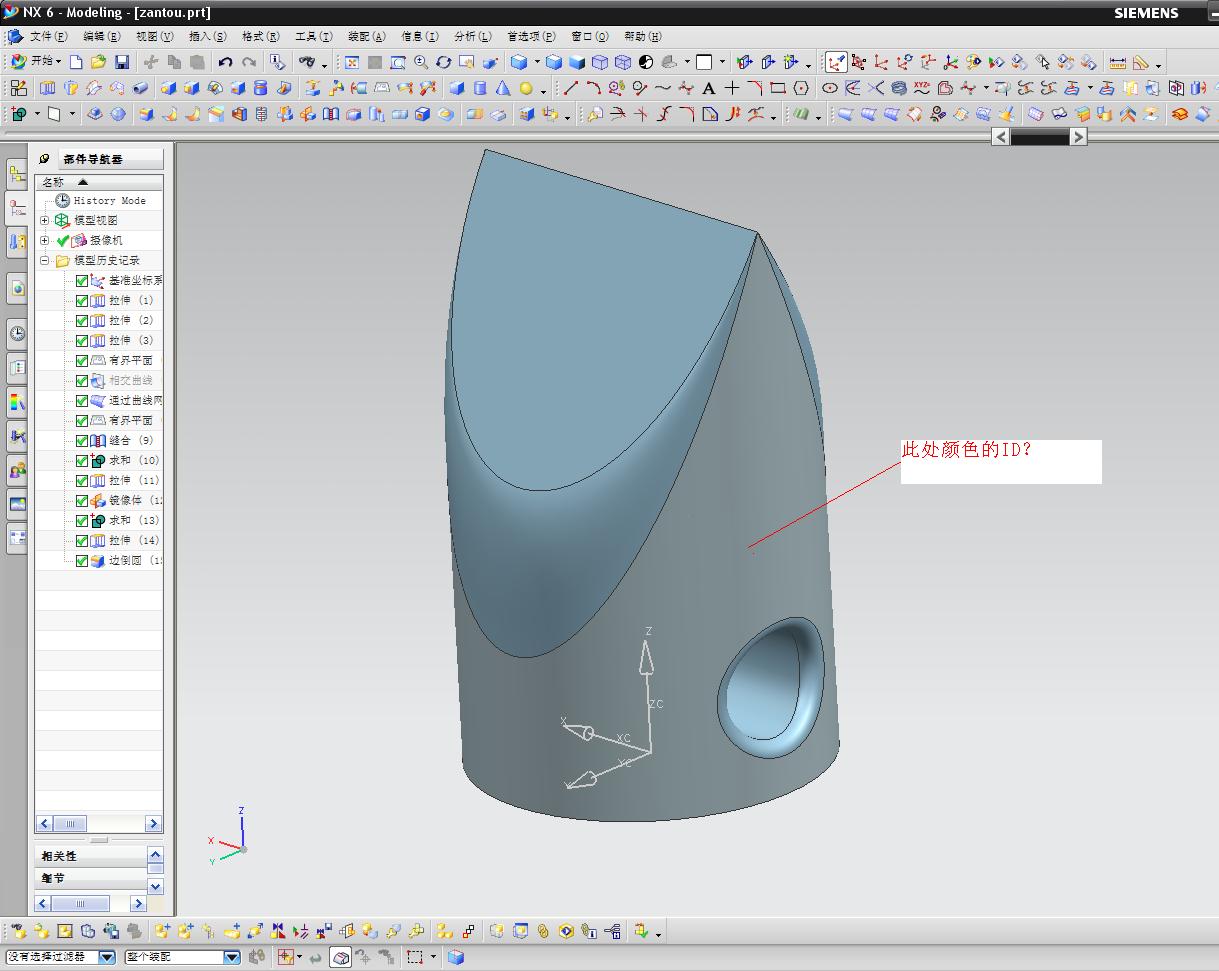Click the Text 'A' curve icon
The width and height of the screenshot is (1219, 971).
click(x=708, y=88)
